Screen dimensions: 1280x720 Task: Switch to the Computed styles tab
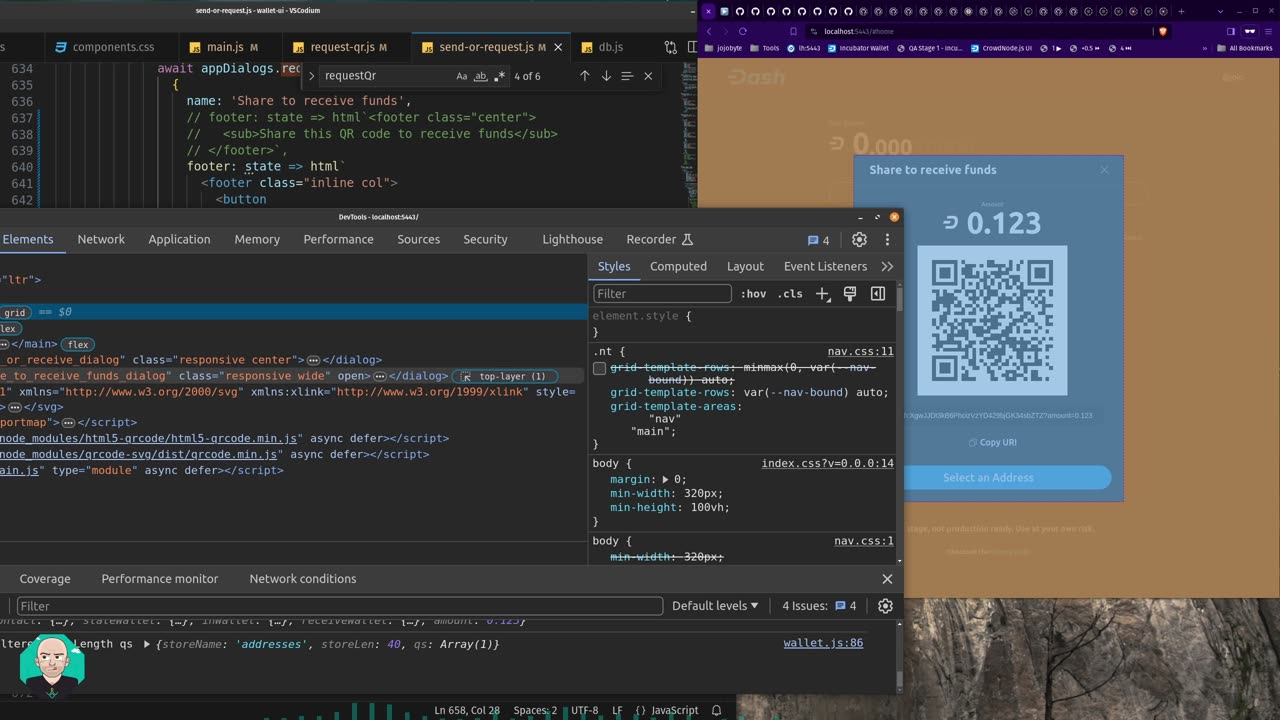coord(678,266)
